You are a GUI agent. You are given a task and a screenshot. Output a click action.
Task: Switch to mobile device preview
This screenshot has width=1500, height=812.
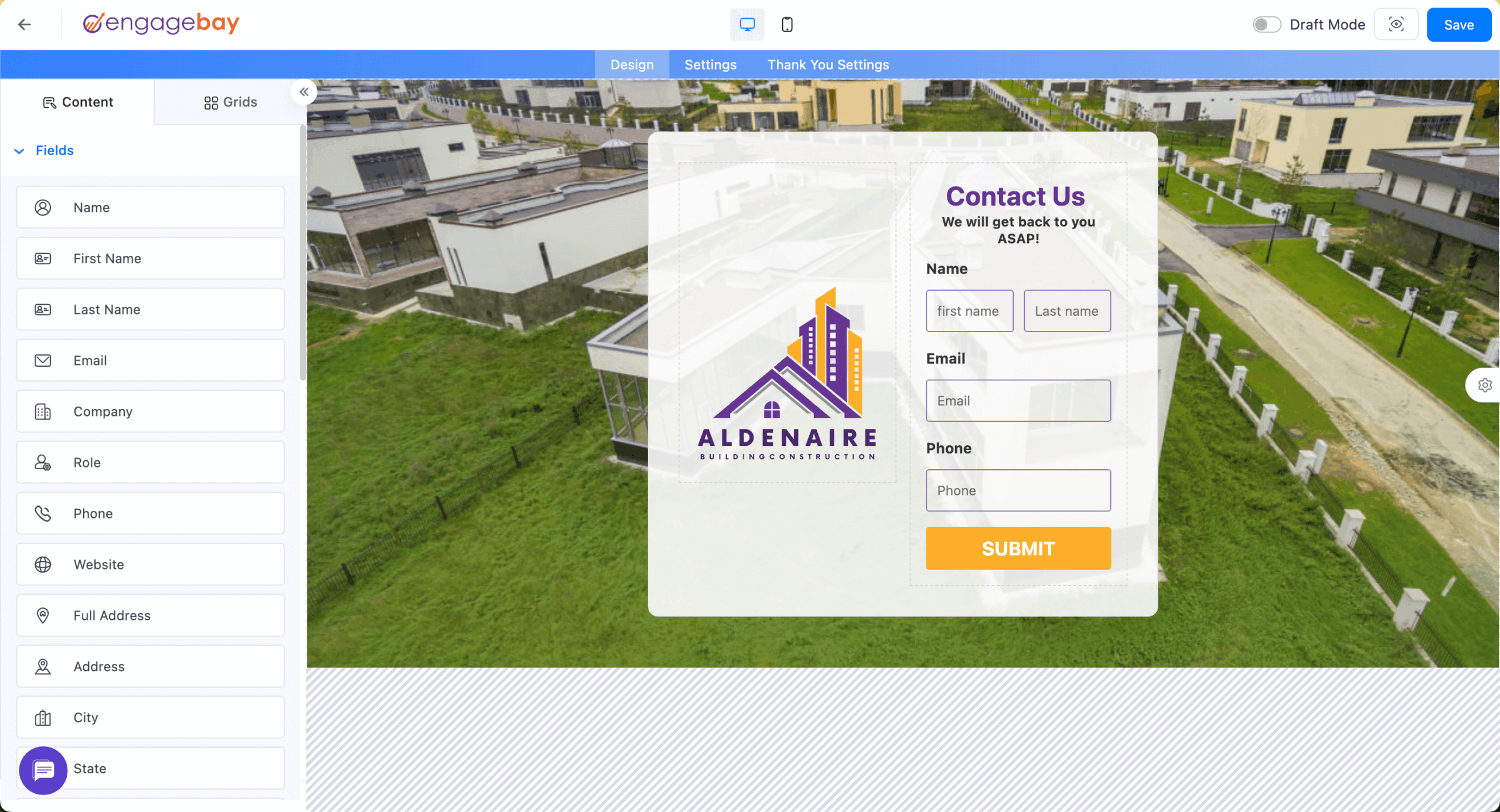(787, 25)
